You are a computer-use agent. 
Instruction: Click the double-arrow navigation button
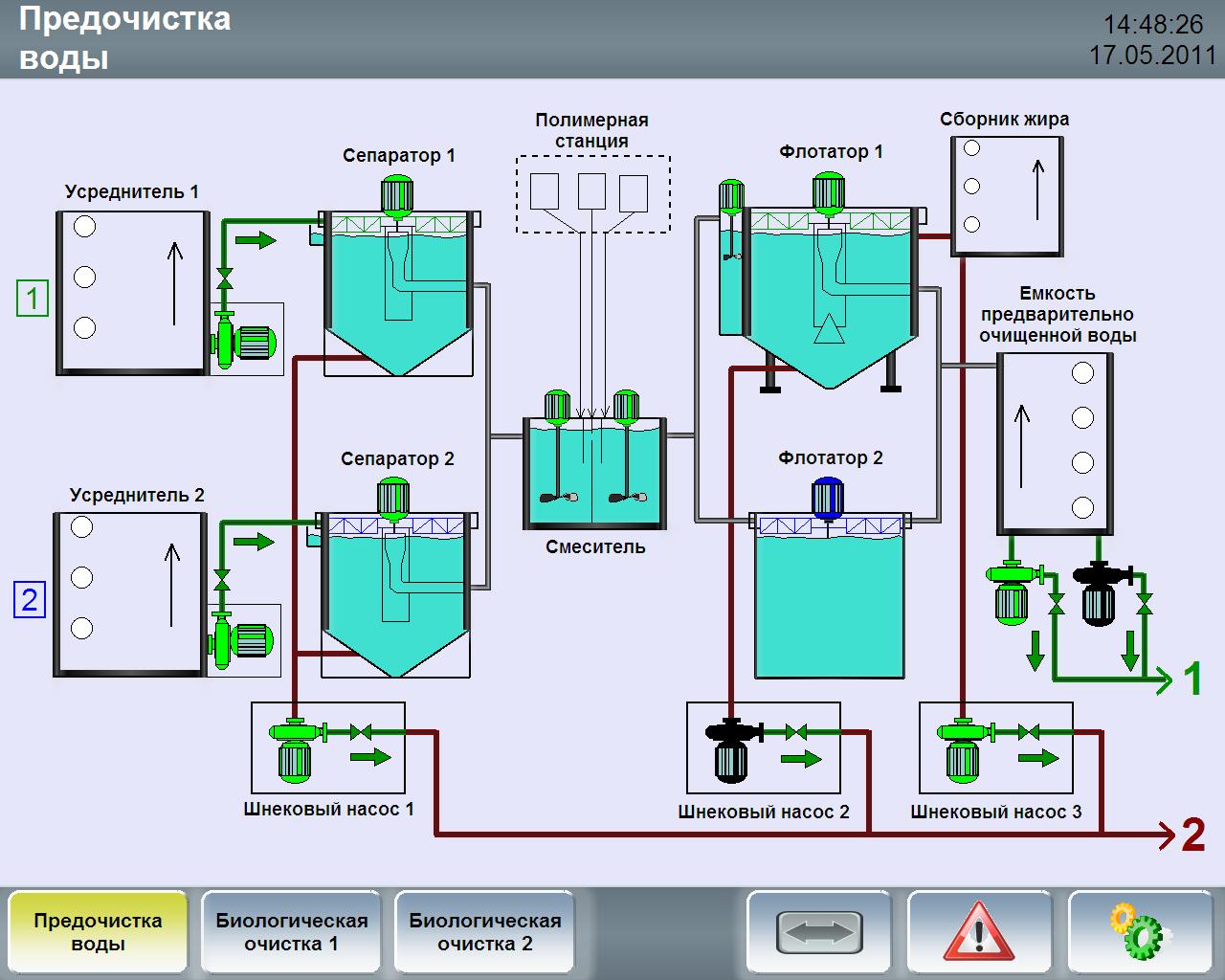tap(819, 931)
